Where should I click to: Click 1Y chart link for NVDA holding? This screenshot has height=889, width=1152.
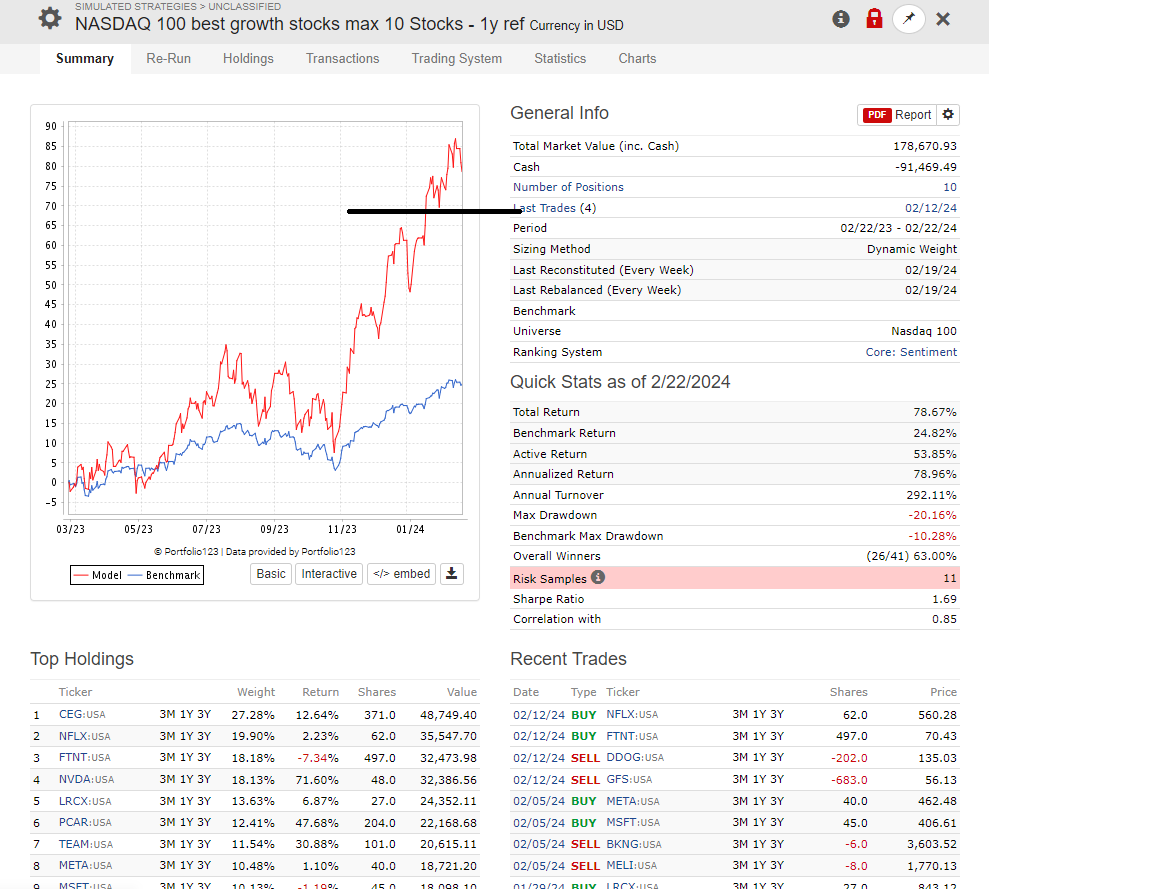(x=187, y=780)
